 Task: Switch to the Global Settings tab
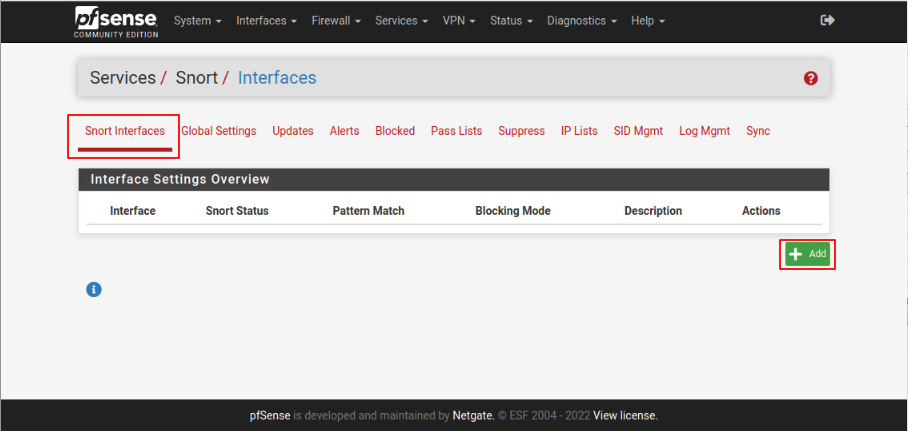(x=218, y=131)
